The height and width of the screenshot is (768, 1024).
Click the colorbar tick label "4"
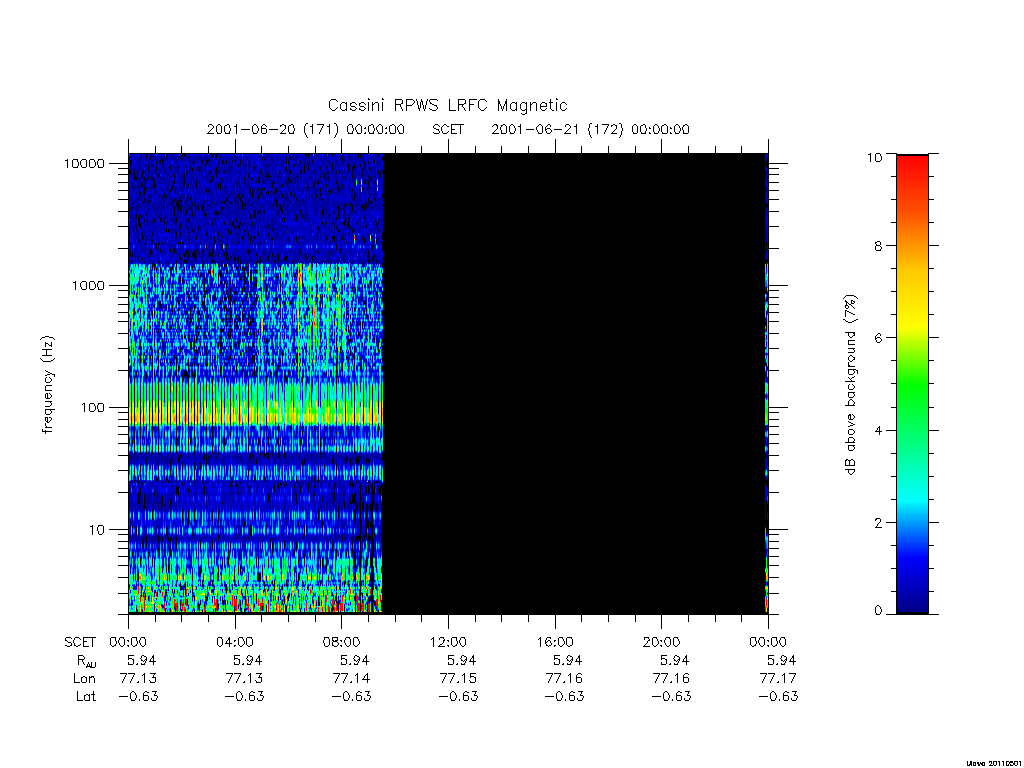(x=878, y=430)
